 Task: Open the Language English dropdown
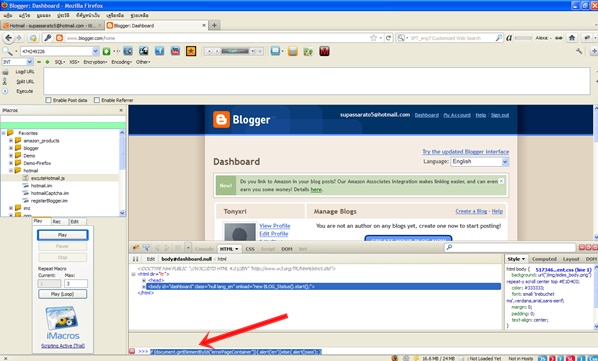(479, 162)
